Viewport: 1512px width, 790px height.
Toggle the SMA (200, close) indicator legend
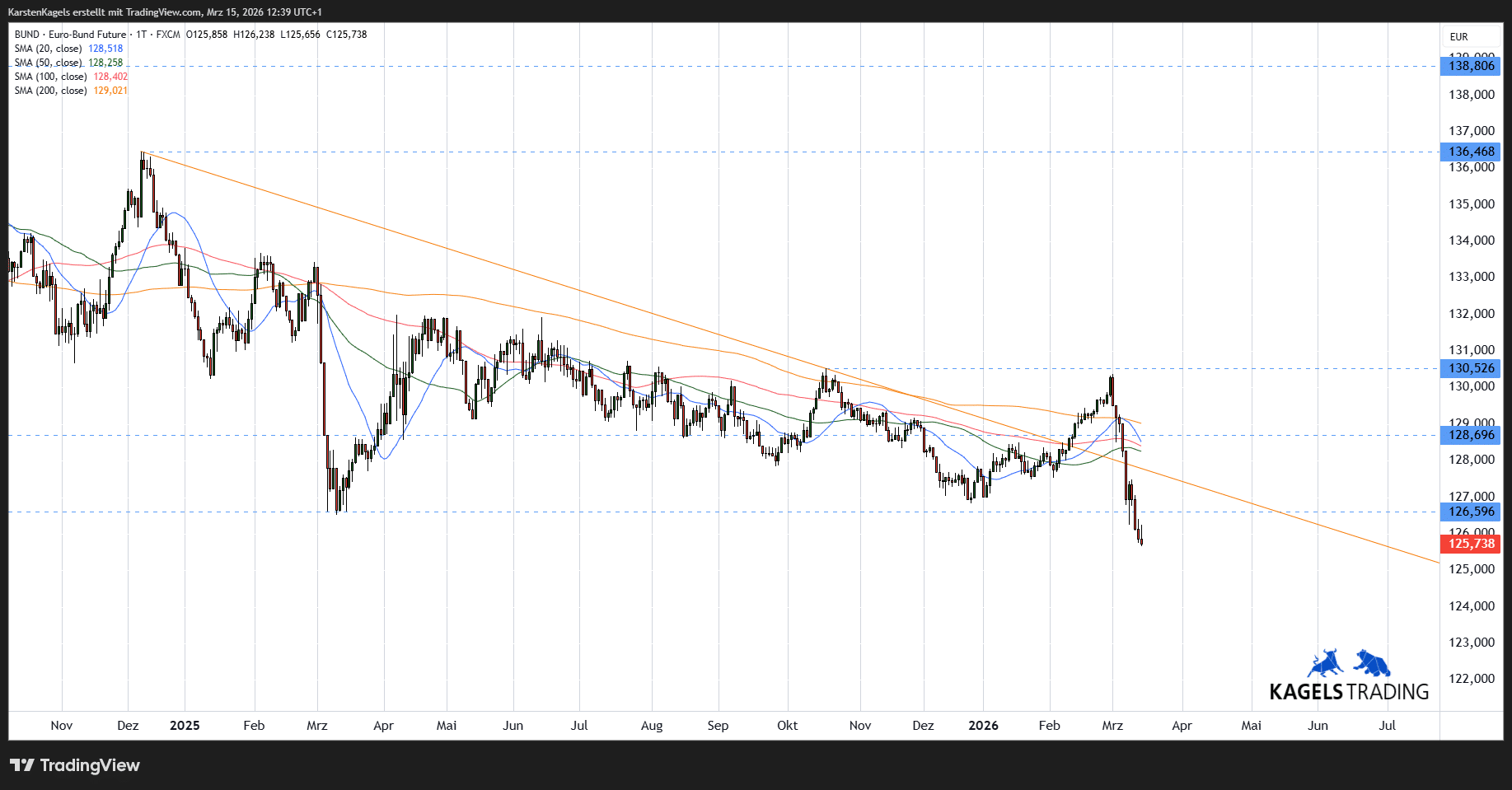51,91
